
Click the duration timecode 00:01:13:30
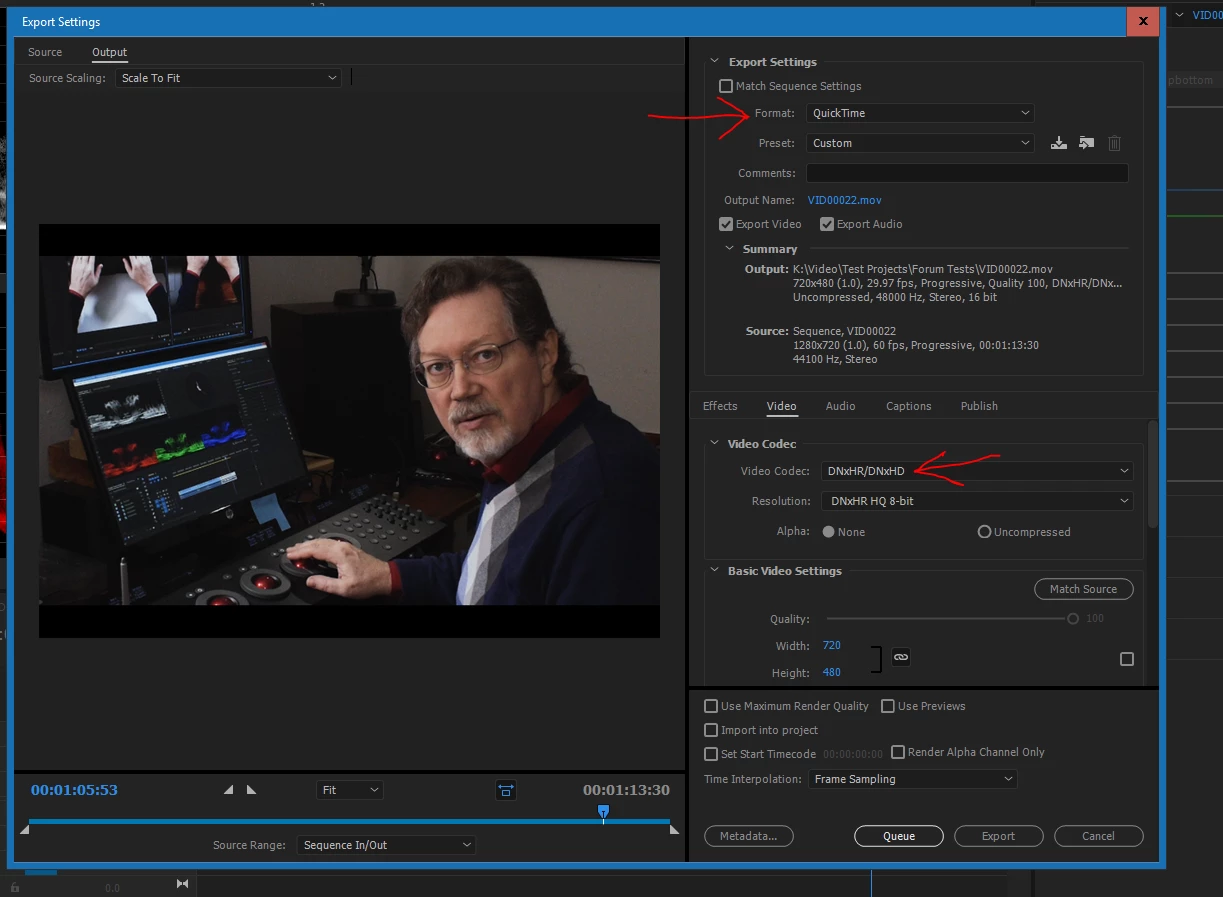click(x=626, y=790)
